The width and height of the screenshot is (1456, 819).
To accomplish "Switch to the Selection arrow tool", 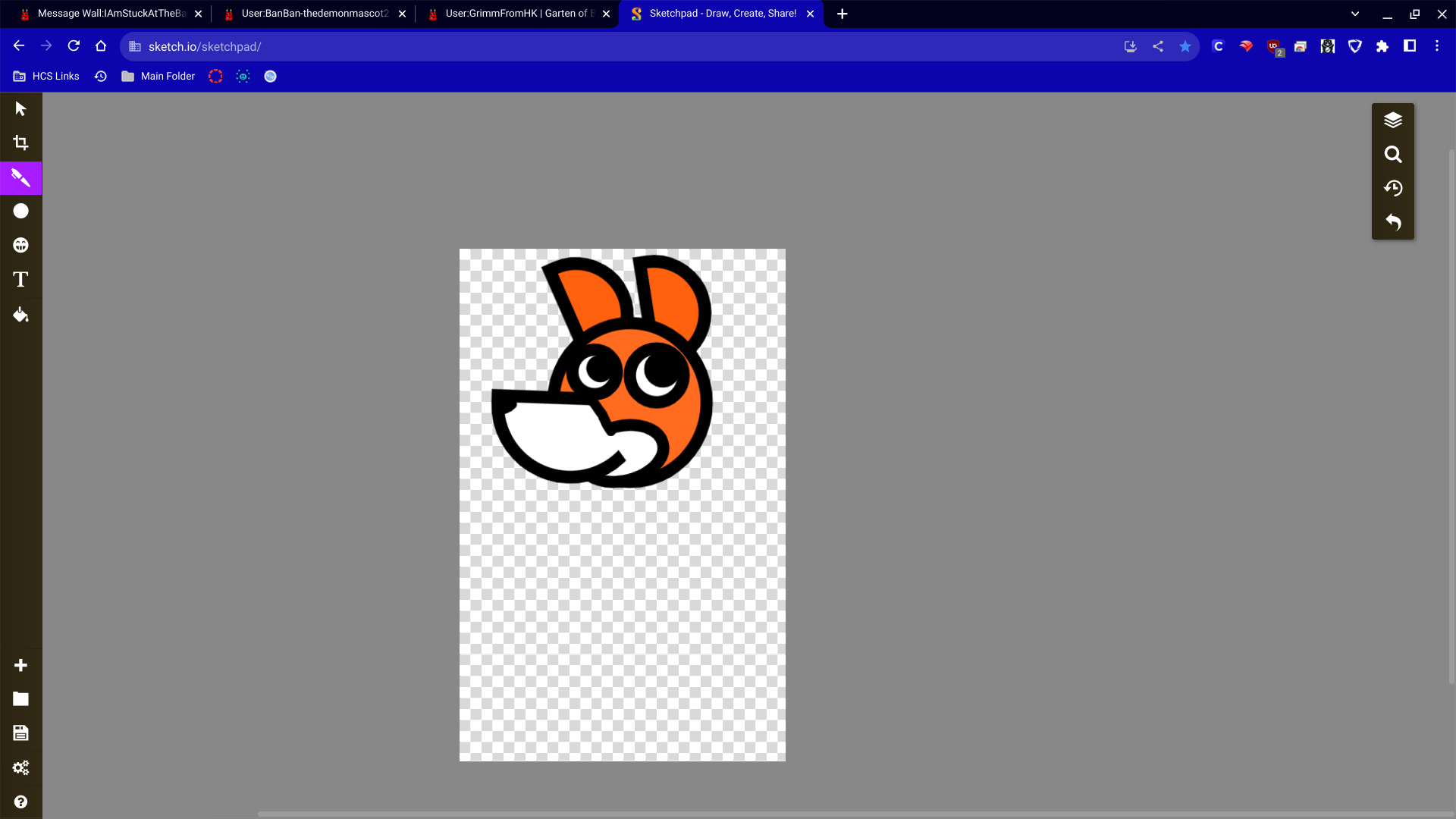I will click(x=20, y=108).
